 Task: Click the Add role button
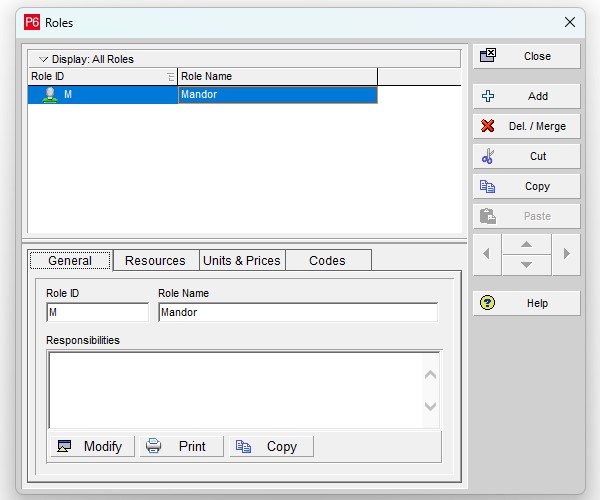click(527, 96)
